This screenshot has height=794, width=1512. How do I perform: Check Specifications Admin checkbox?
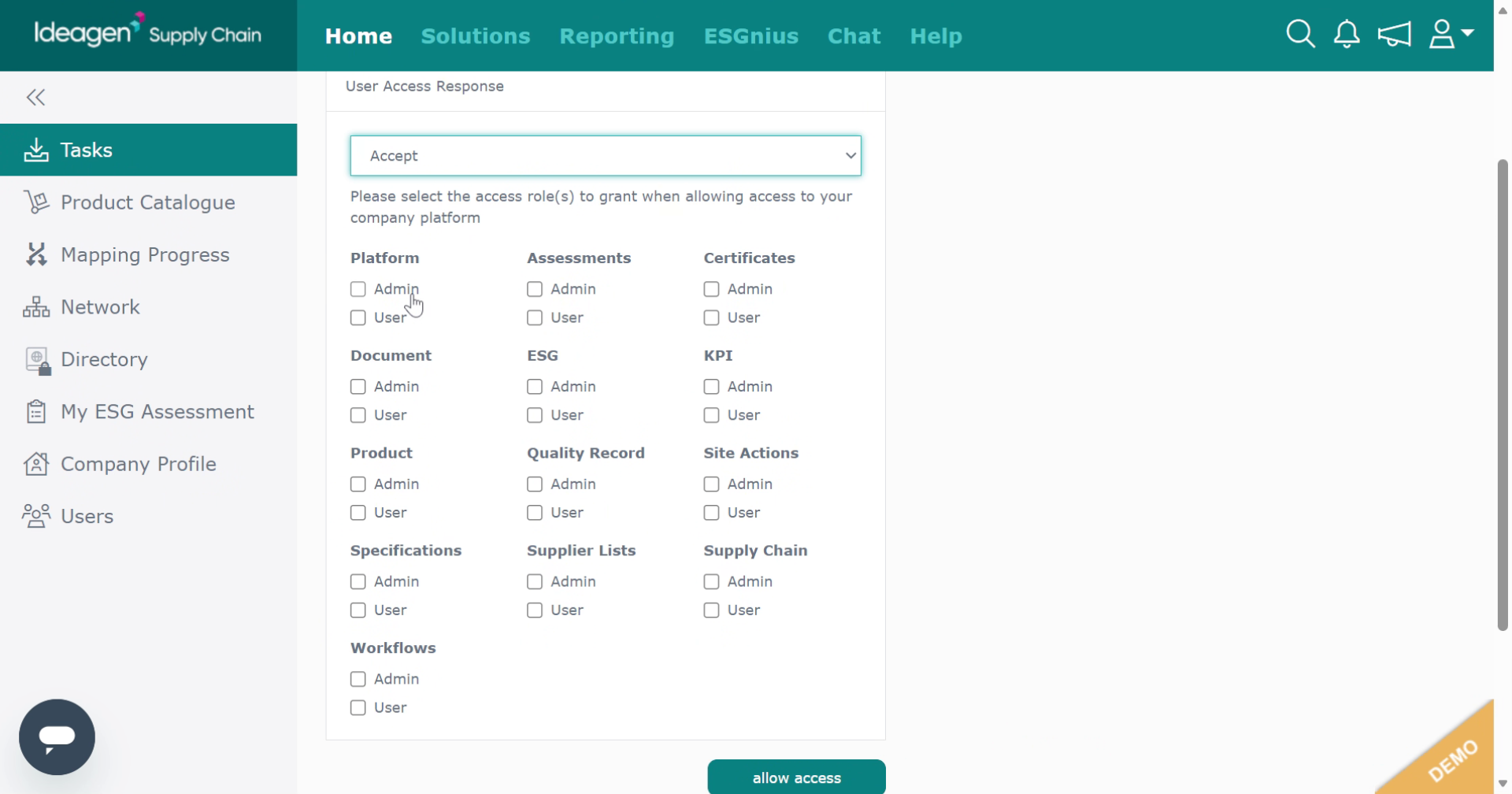coord(358,582)
